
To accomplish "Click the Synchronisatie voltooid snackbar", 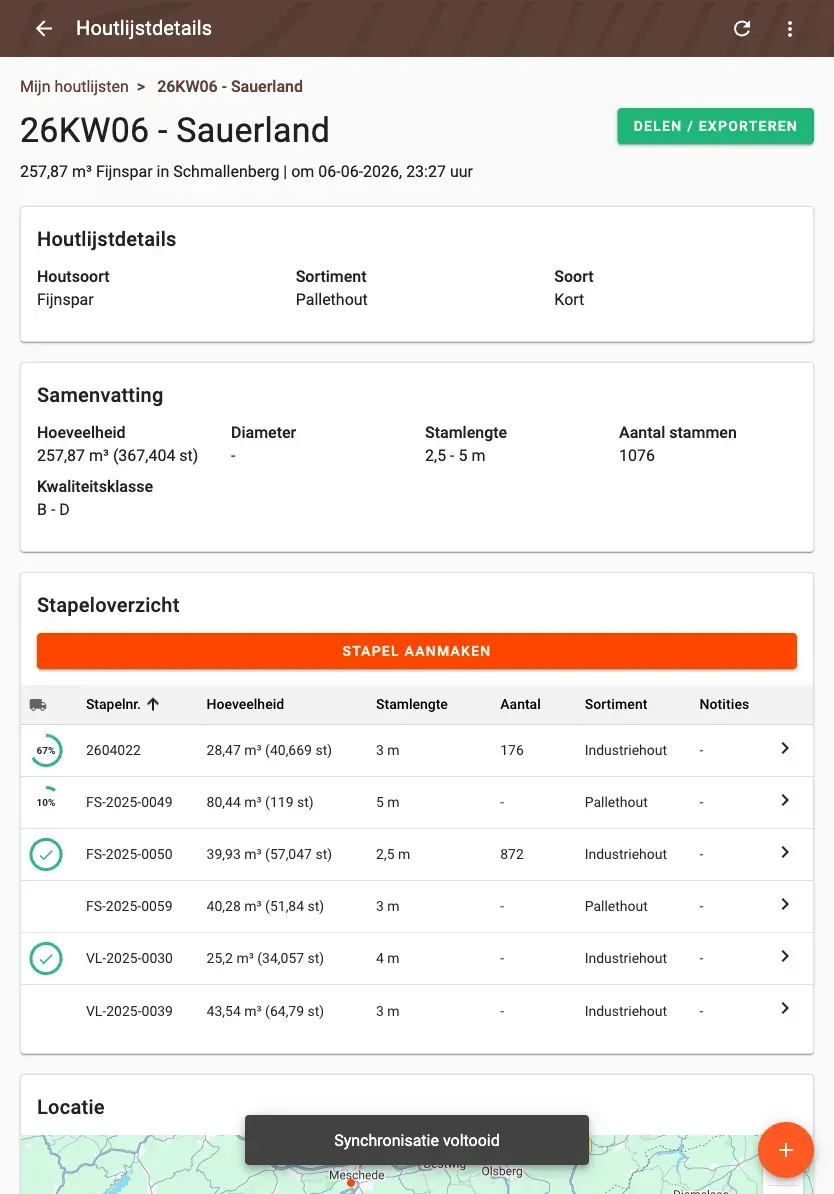I will (417, 1140).
